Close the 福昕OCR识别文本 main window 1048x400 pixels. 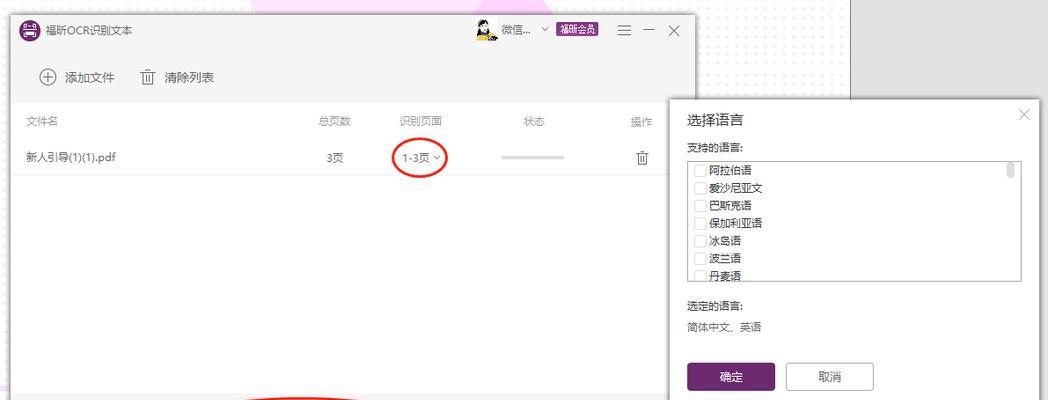[x=674, y=31]
